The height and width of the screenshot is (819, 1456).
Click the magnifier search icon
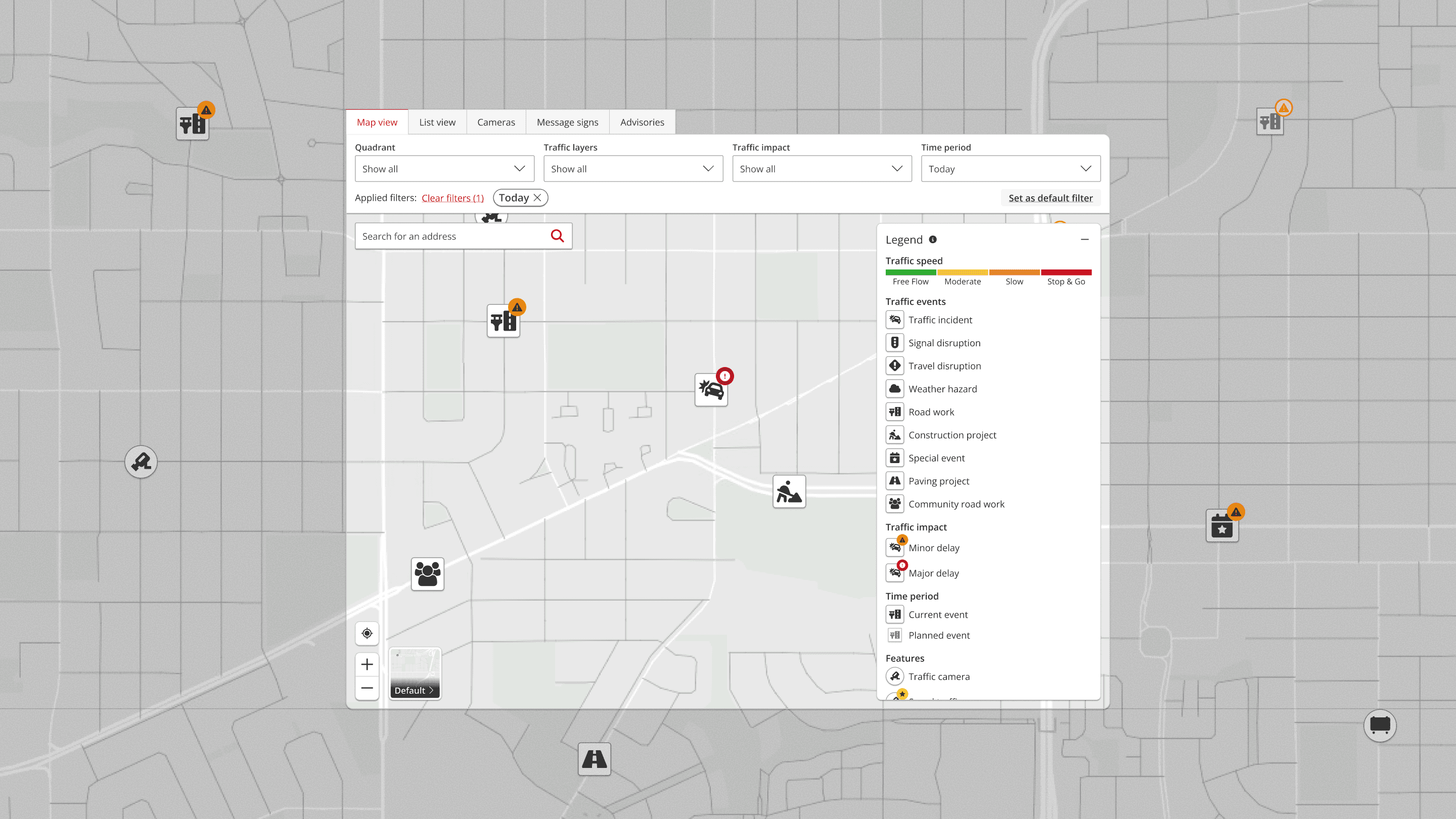coord(557,236)
